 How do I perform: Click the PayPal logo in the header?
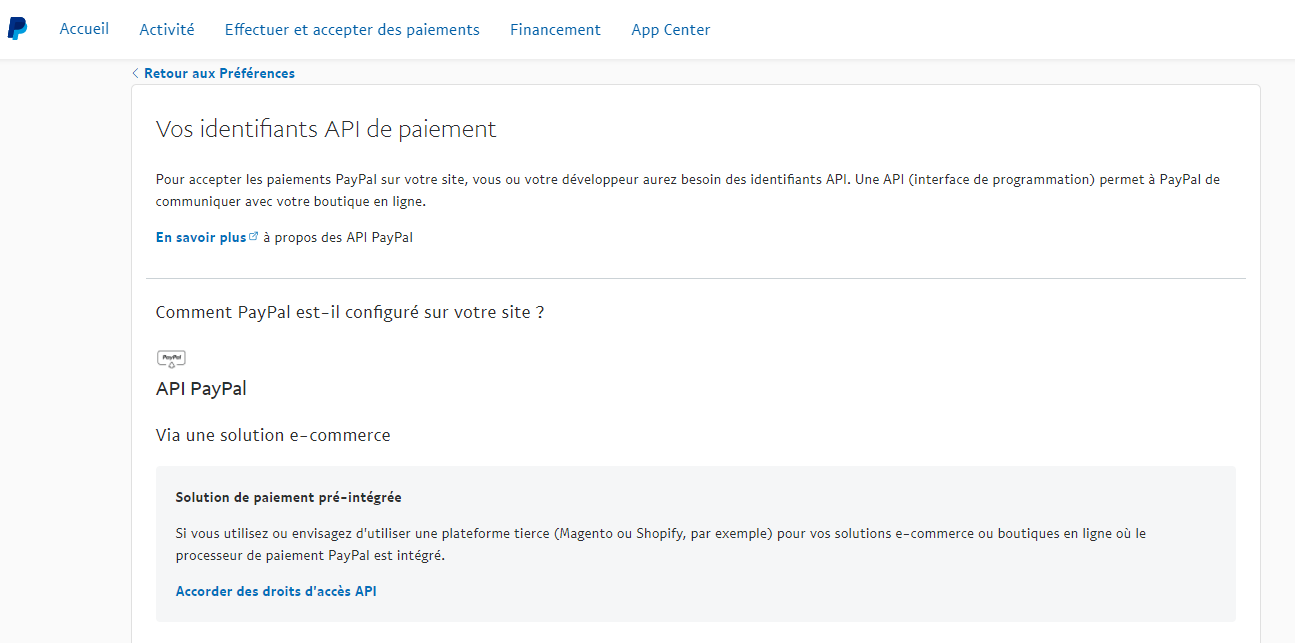click(18, 29)
